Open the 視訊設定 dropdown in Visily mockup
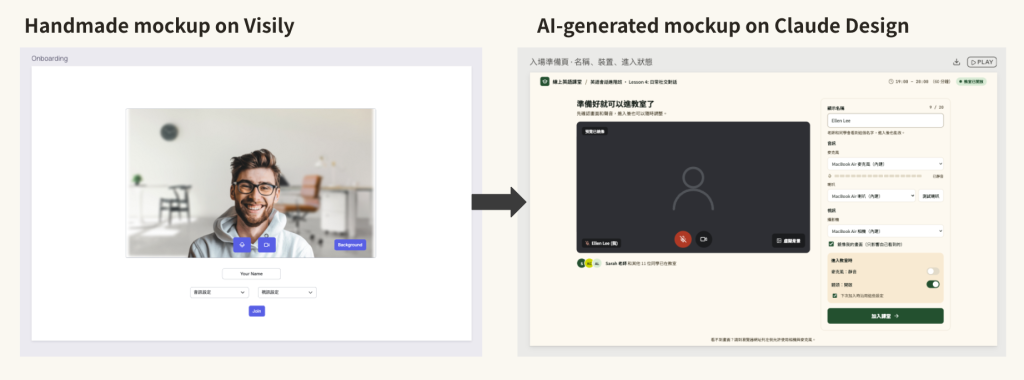Image resolution: width=1024 pixels, height=380 pixels. [x=287, y=293]
